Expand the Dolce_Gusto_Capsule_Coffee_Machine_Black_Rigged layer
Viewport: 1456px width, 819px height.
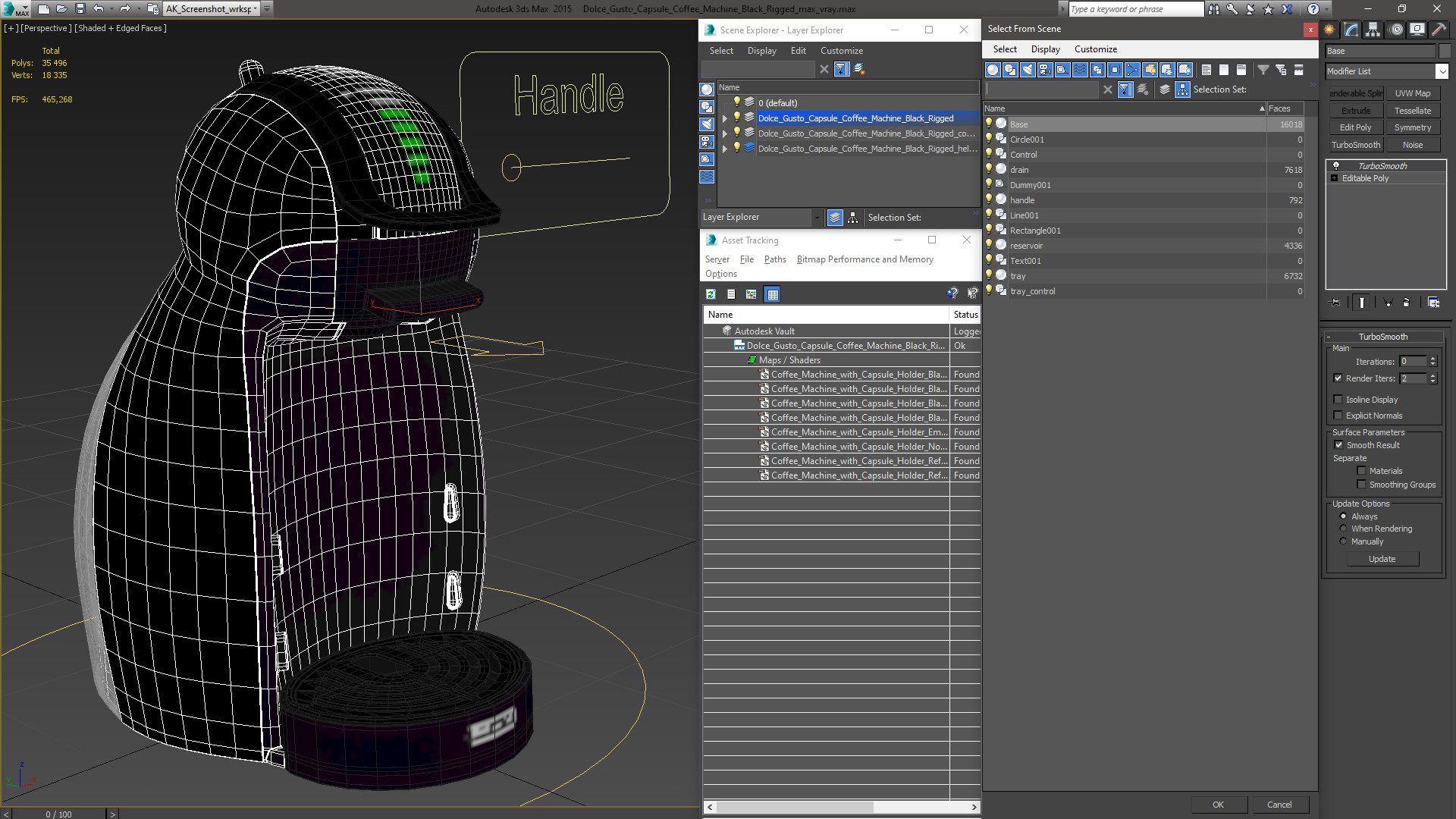click(725, 118)
